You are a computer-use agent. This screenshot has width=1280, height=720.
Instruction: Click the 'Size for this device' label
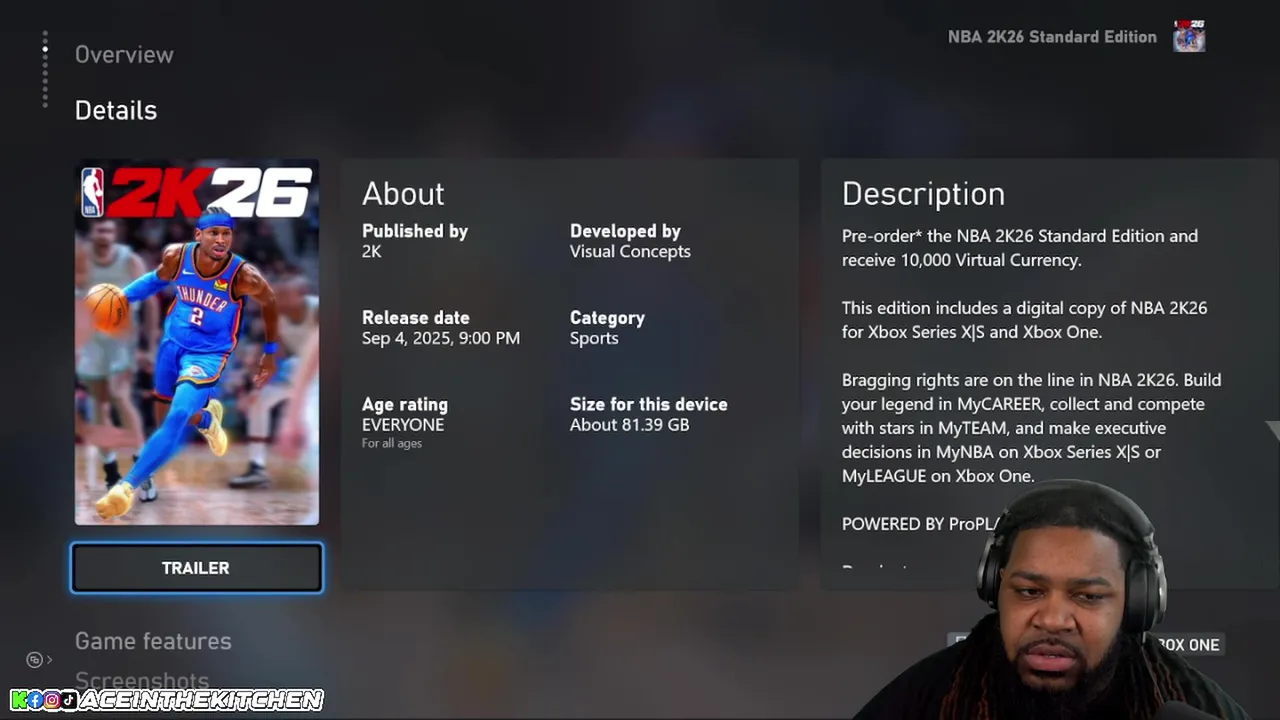pos(649,405)
